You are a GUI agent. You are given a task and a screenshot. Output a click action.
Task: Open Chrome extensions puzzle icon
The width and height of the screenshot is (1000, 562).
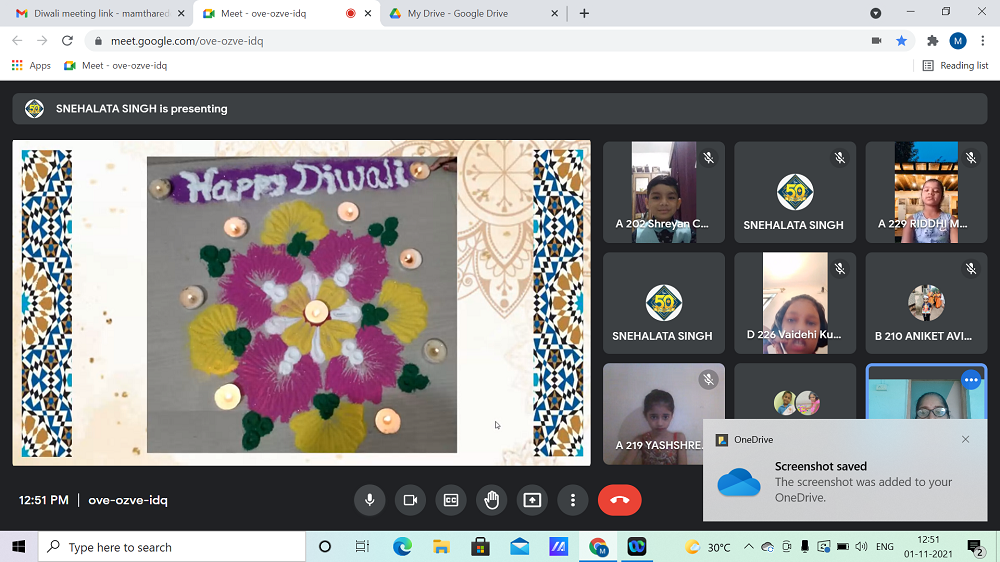932,41
